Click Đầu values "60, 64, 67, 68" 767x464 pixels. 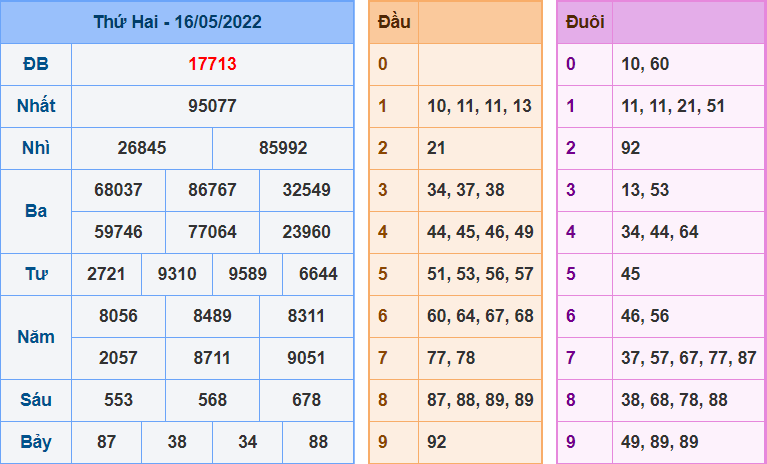480,316
